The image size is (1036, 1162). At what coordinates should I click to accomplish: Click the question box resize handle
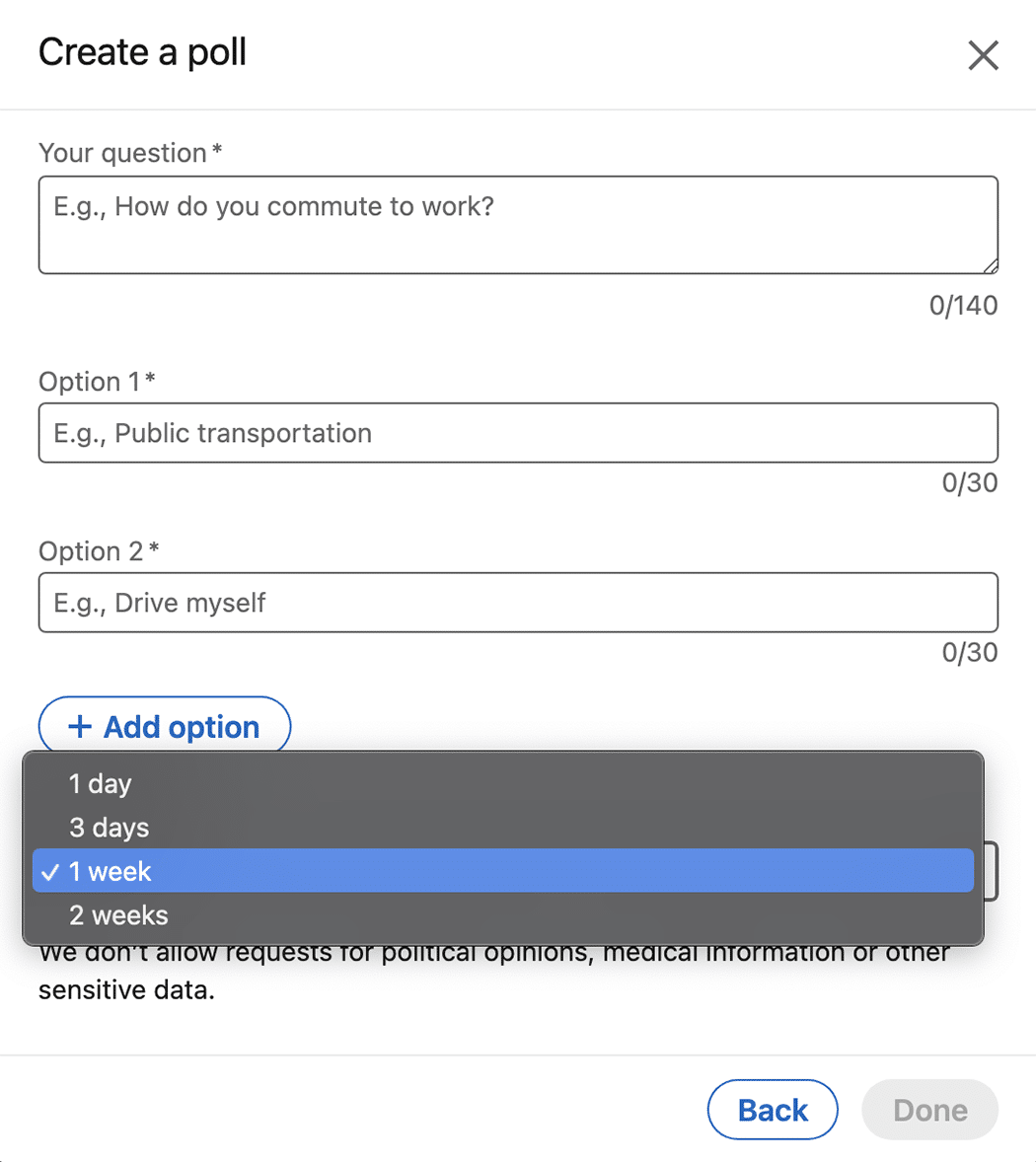[990, 265]
